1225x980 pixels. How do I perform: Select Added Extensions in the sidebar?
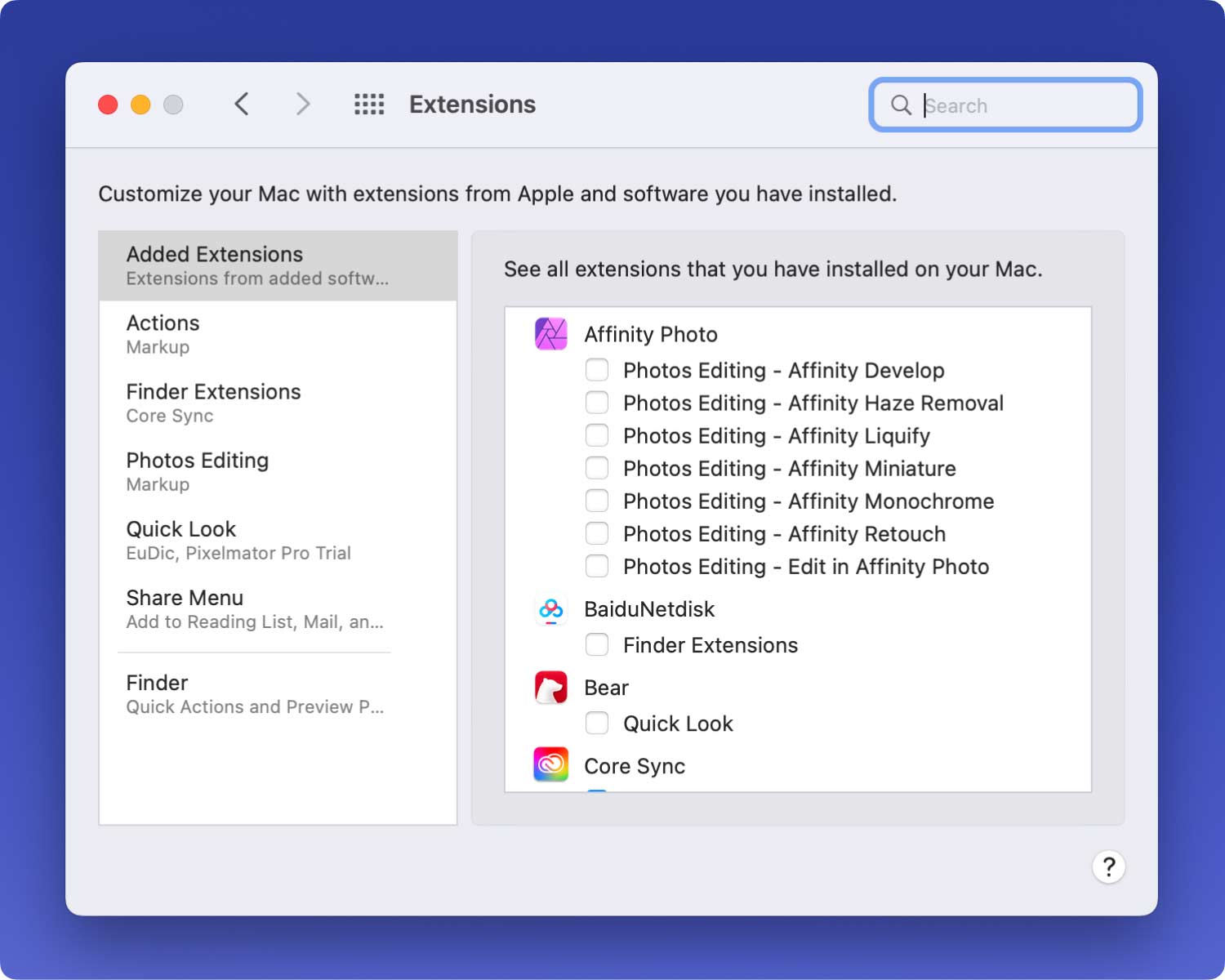[278, 265]
